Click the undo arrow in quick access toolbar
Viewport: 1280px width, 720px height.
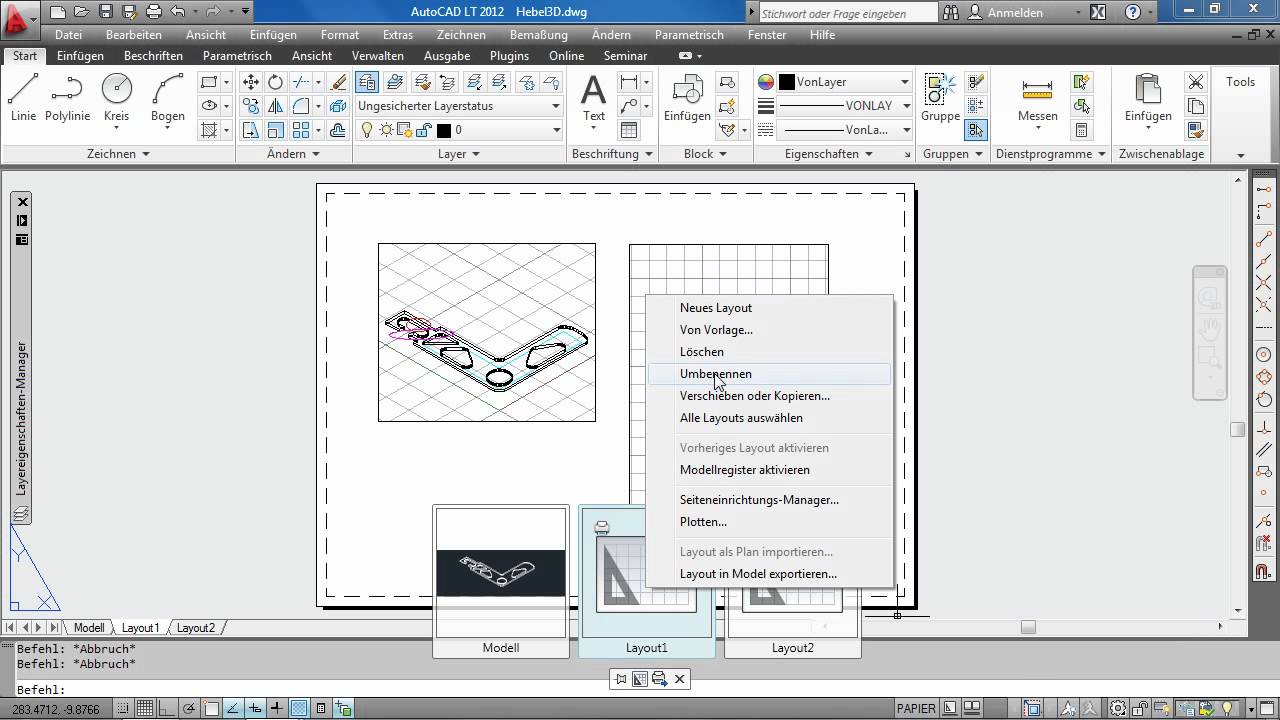click(178, 13)
